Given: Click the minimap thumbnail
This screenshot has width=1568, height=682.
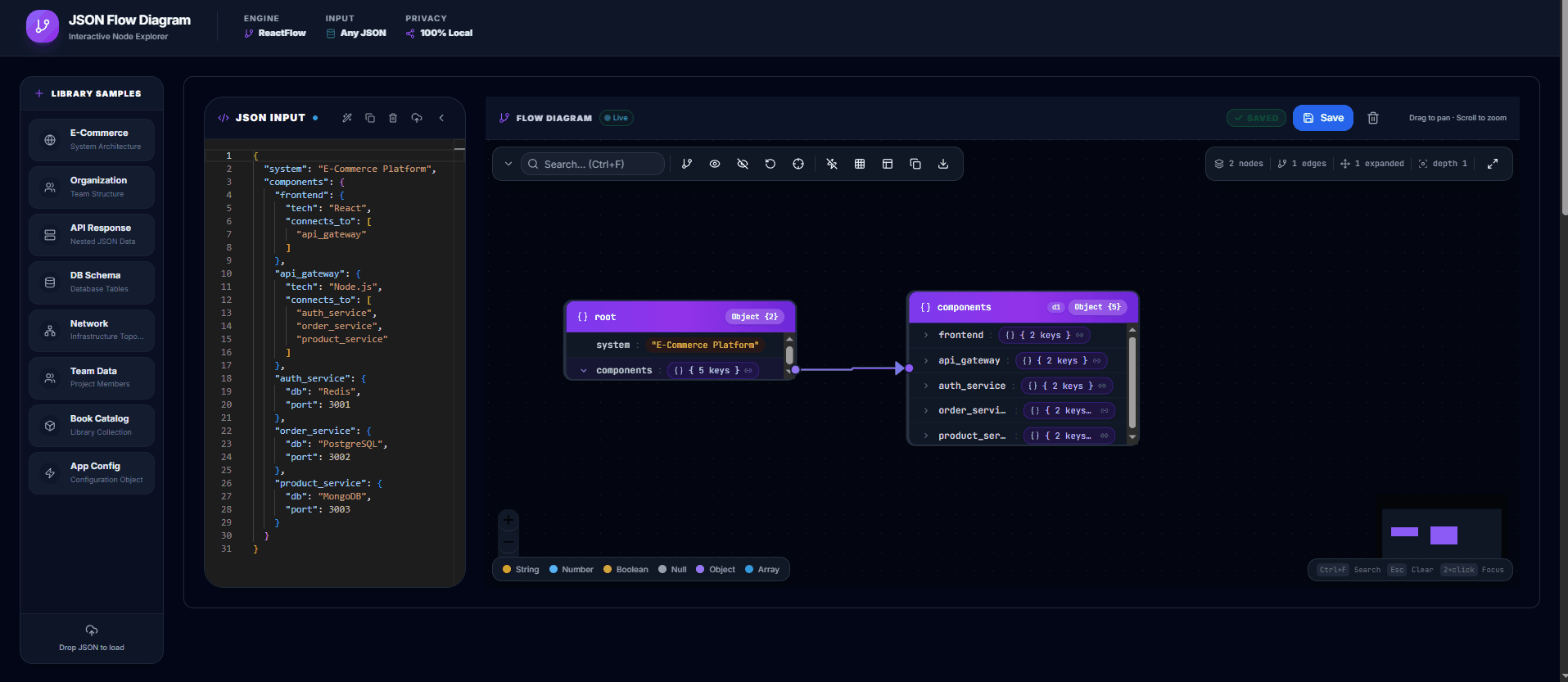Looking at the screenshot, I should (1442, 534).
